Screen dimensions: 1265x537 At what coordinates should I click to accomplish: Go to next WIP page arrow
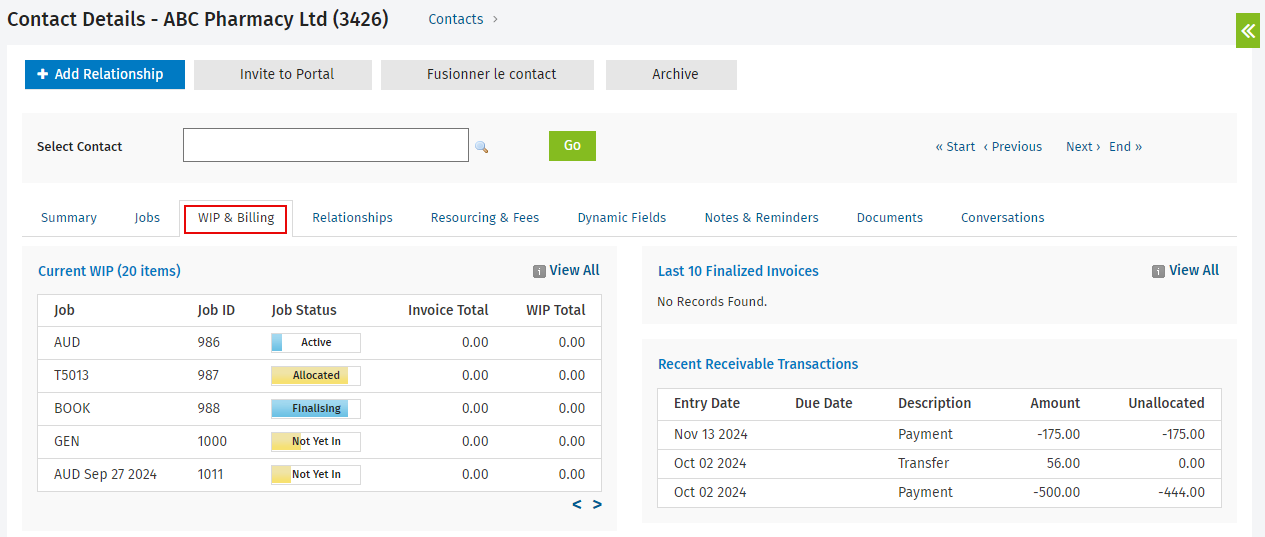[597, 504]
